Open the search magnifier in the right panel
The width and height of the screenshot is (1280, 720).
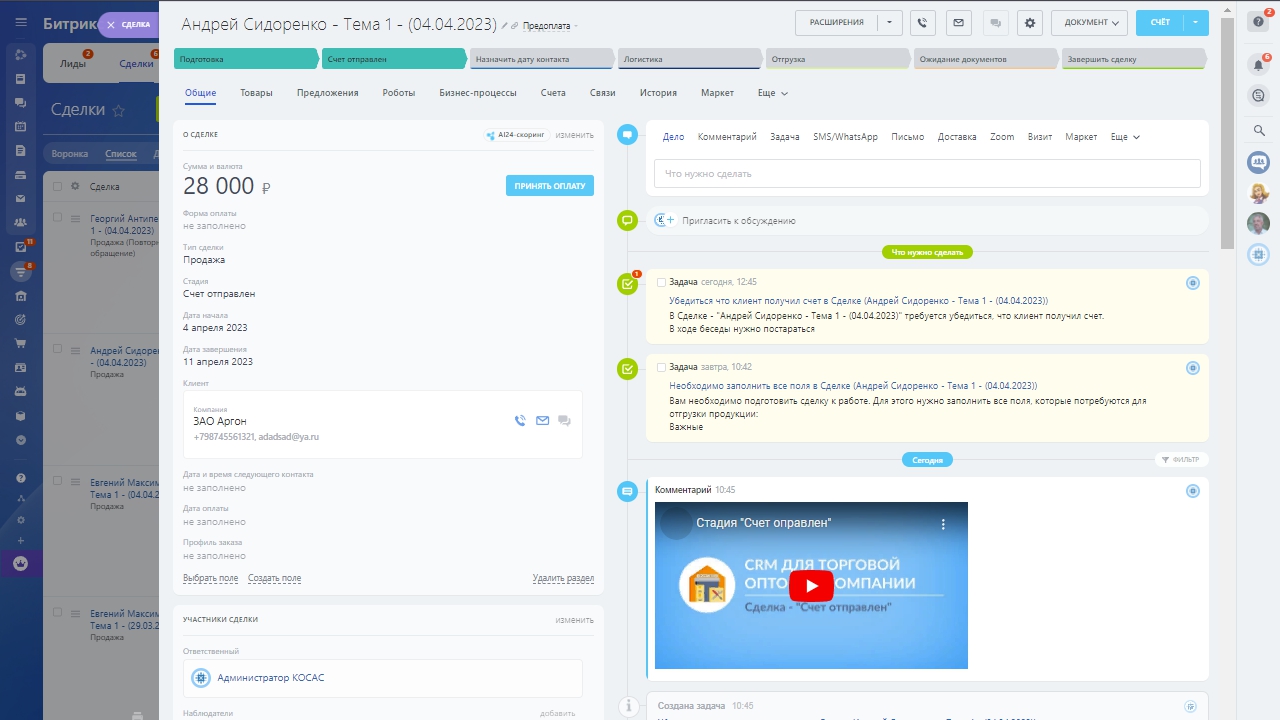1259,130
